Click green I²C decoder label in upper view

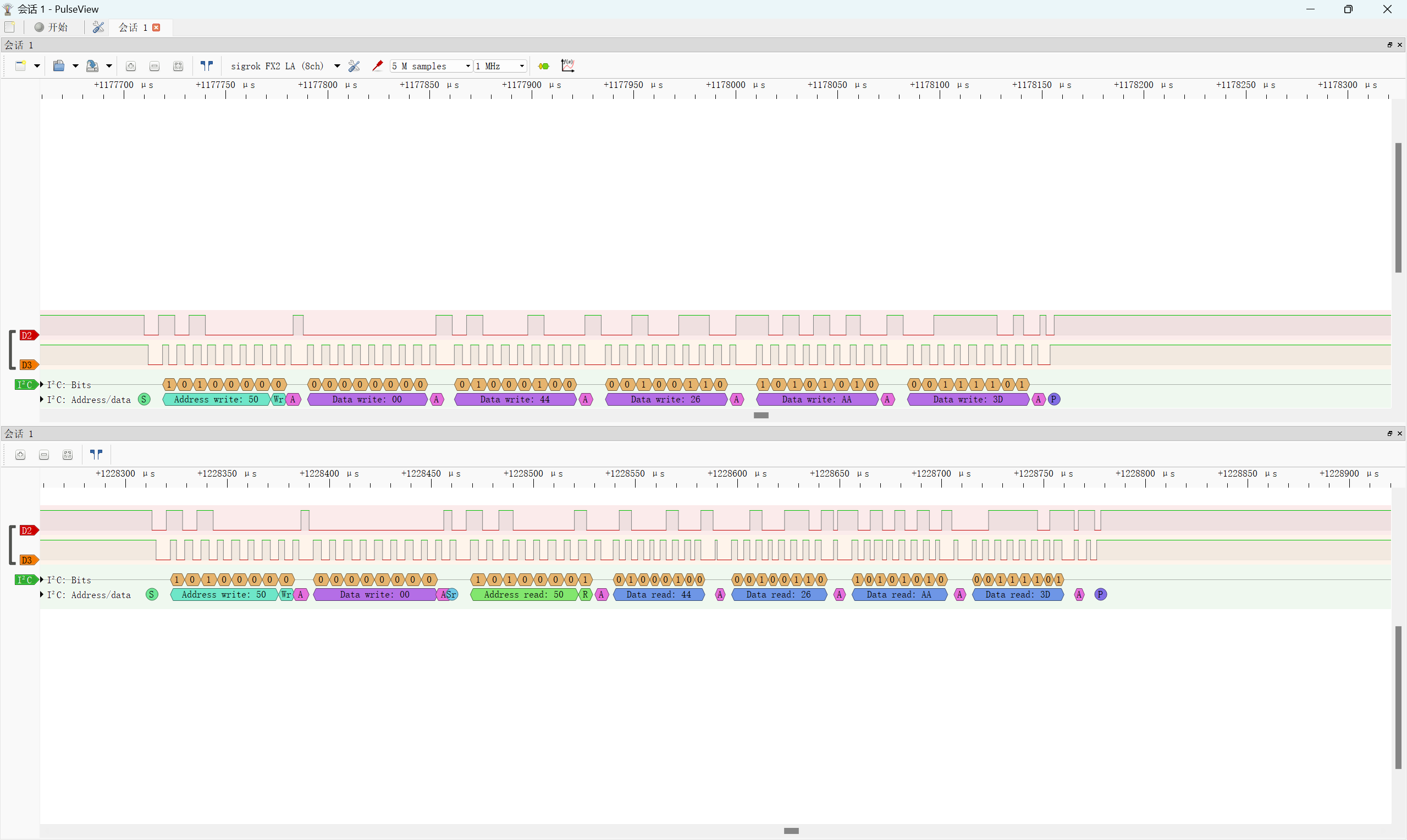pos(25,385)
